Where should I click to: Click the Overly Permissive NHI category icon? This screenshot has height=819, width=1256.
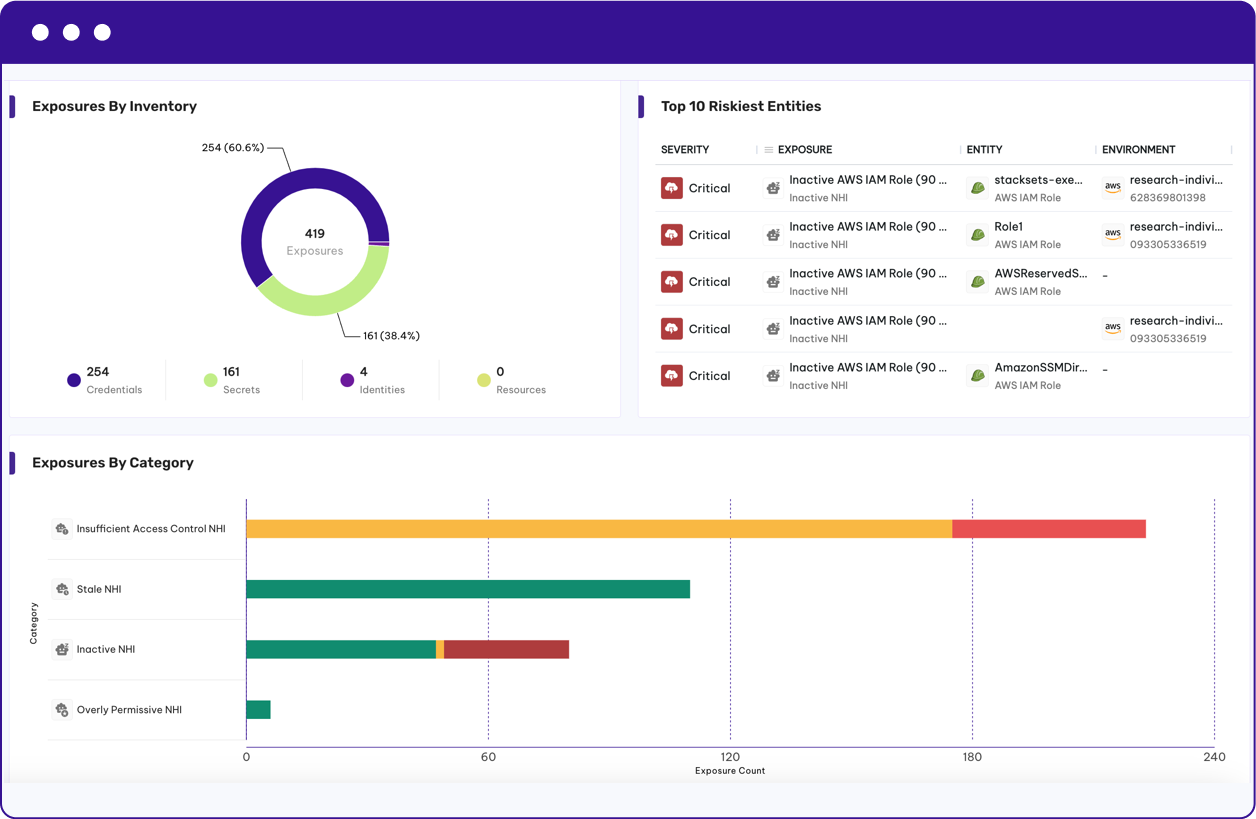coord(62,709)
